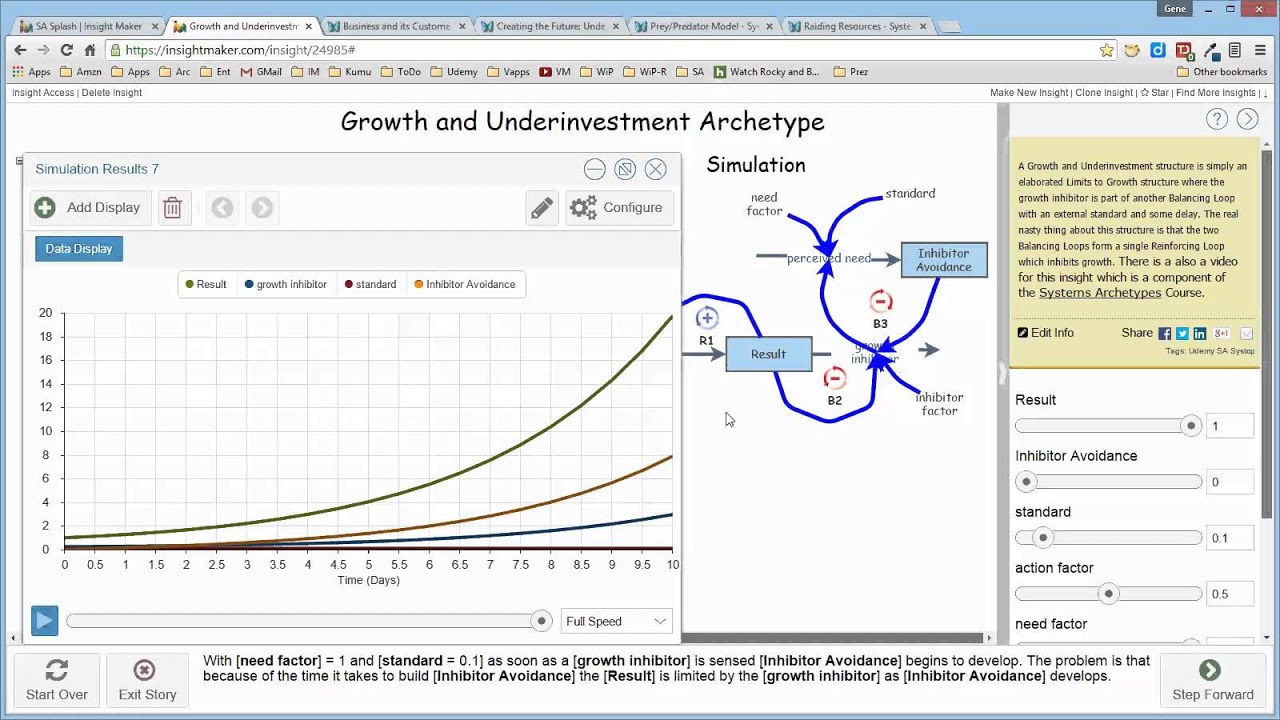Click the pencil edit icon in results
This screenshot has height=720, width=1280.
(541, 208)
